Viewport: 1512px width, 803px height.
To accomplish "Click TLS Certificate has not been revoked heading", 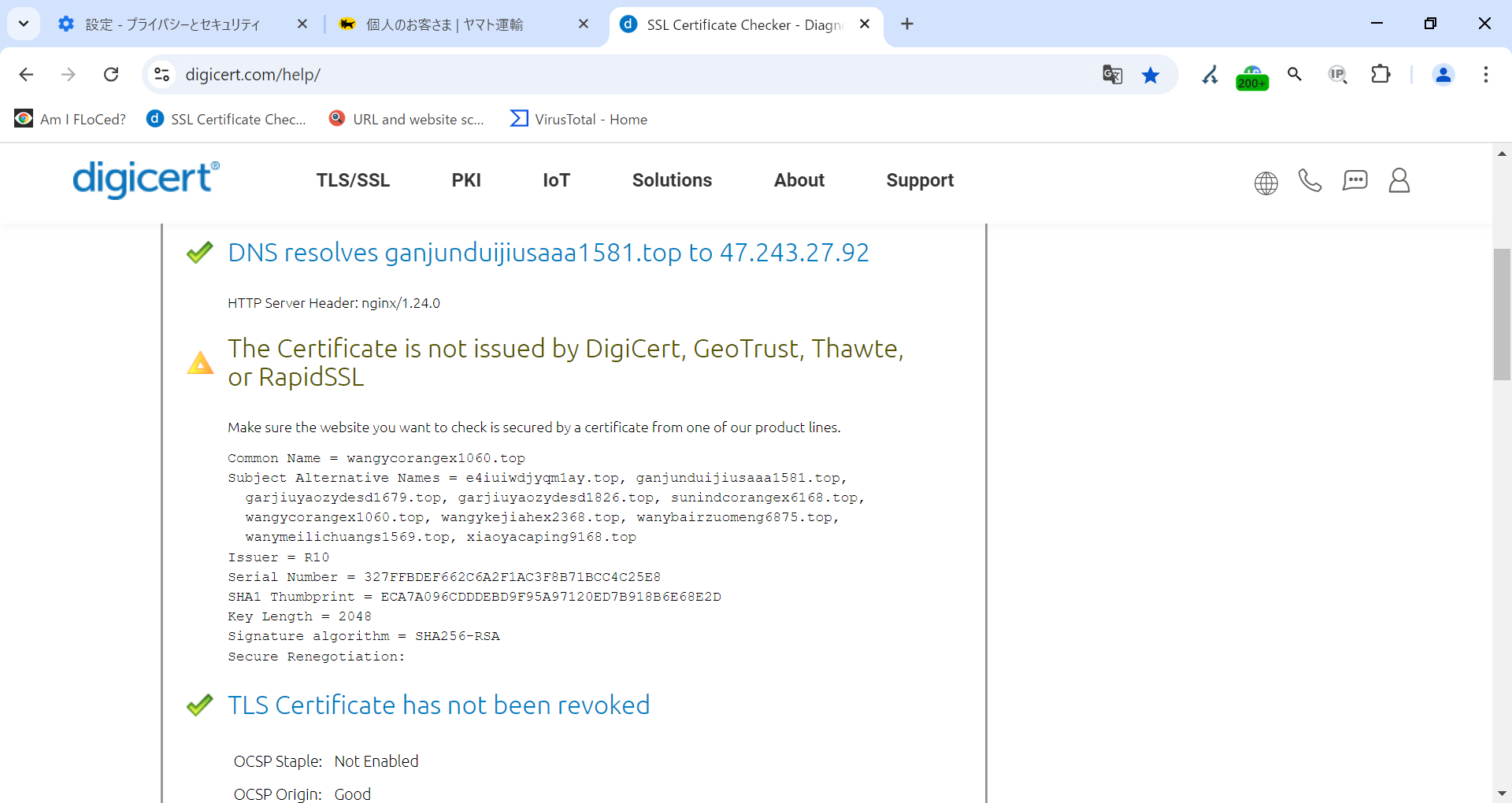I will (x=439, y=705).
